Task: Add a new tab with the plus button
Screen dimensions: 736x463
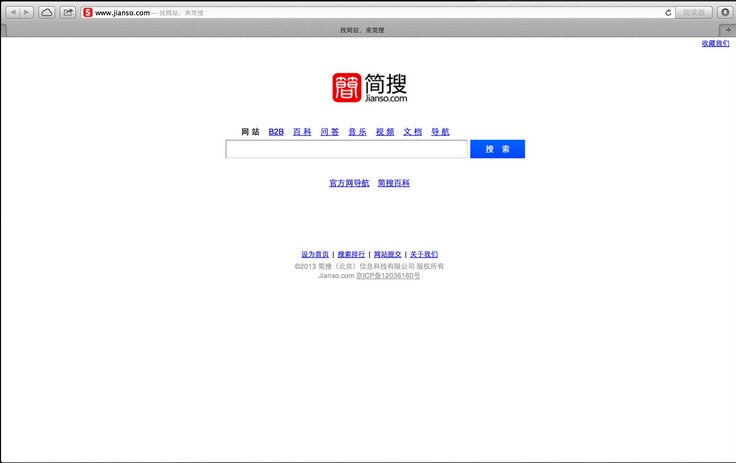Action: pyautogui.click(x=728, y=30)
